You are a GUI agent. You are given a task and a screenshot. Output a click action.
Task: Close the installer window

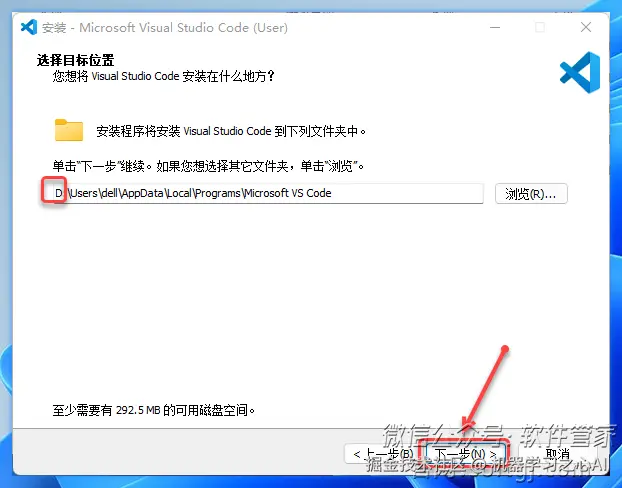pos(586,27)
